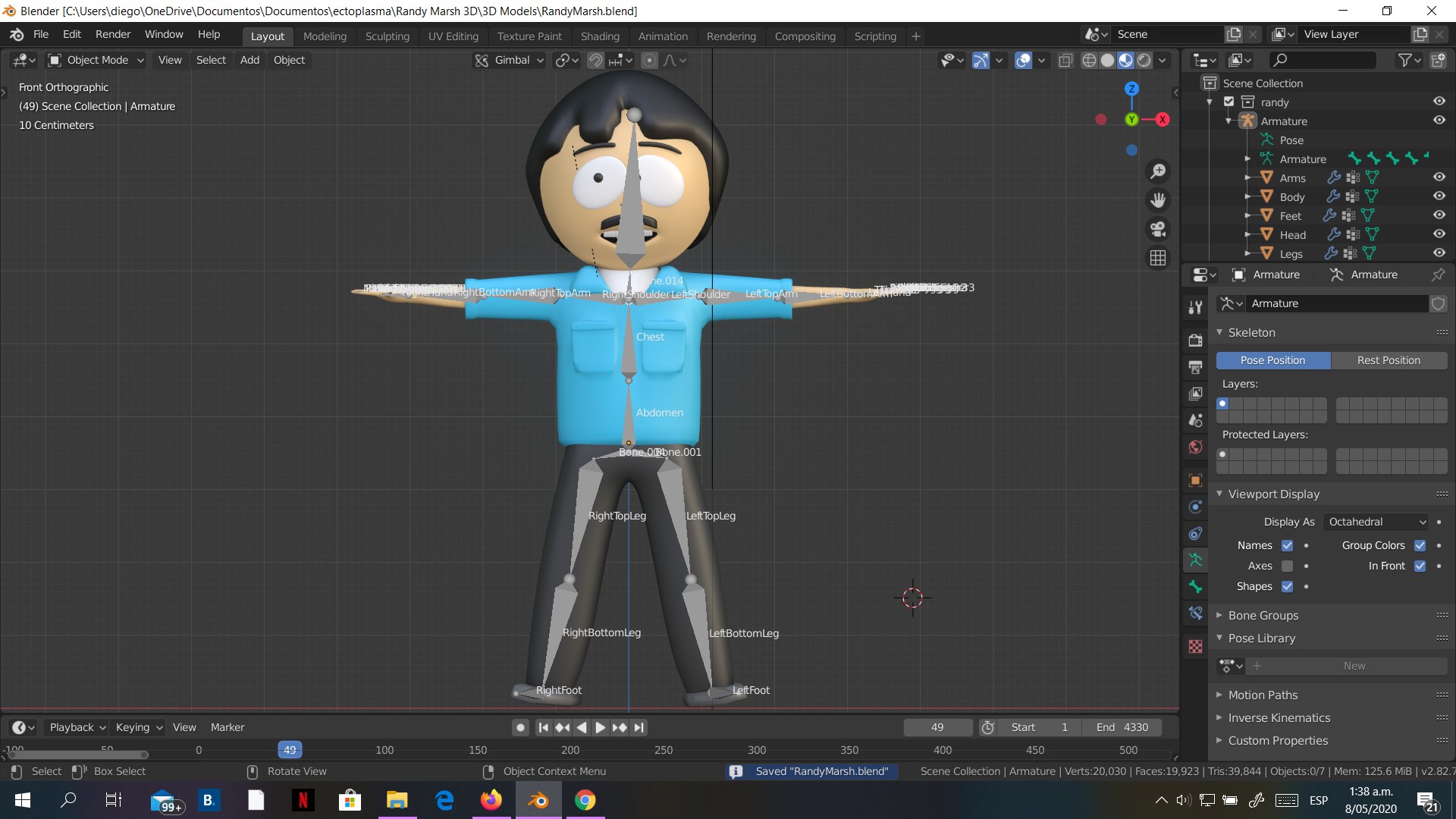Image resolution: width=1456 pixels, height=819 pixels.
Task: Open Display As Octahedral dropdown
Action: [1376, 522]
